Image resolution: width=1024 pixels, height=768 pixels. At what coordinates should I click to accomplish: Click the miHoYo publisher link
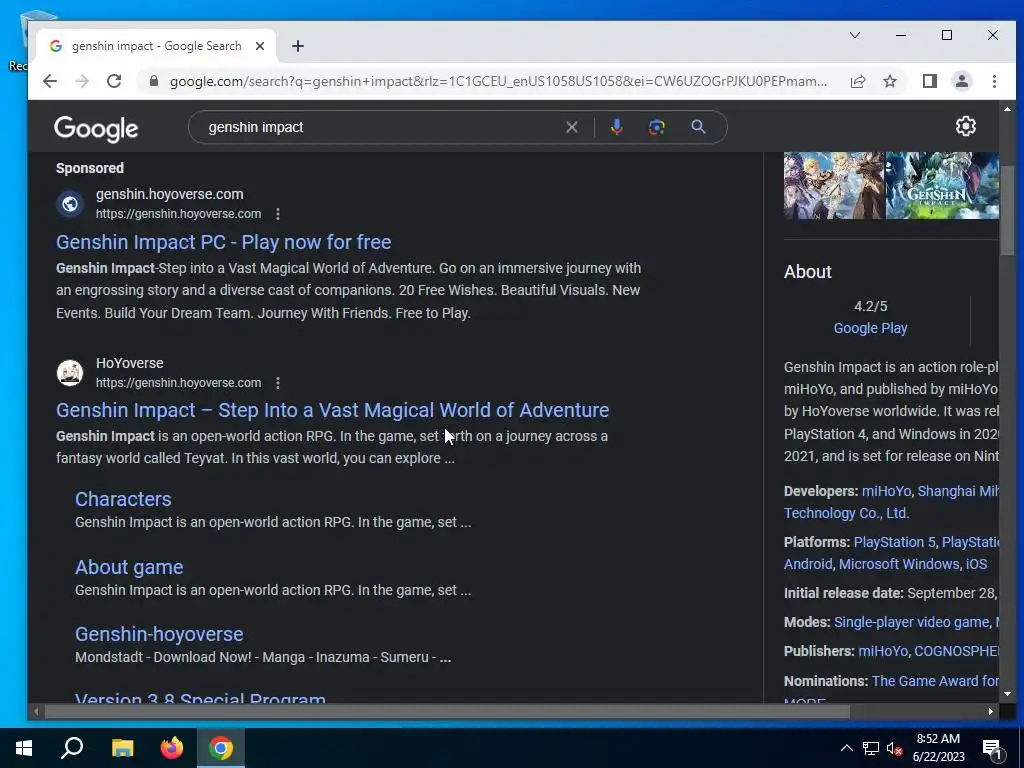pos(883,652)
